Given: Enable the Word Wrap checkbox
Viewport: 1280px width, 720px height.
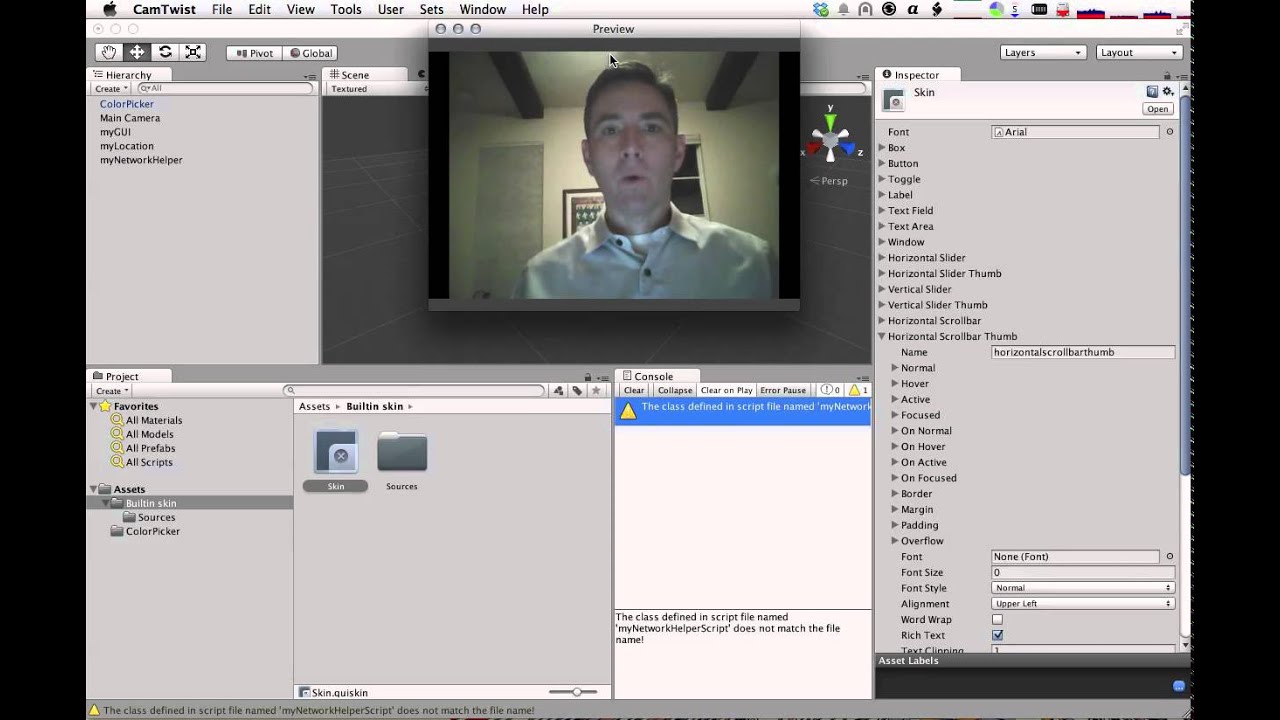Looking at the screenshot, I should (x=997, y=620).
